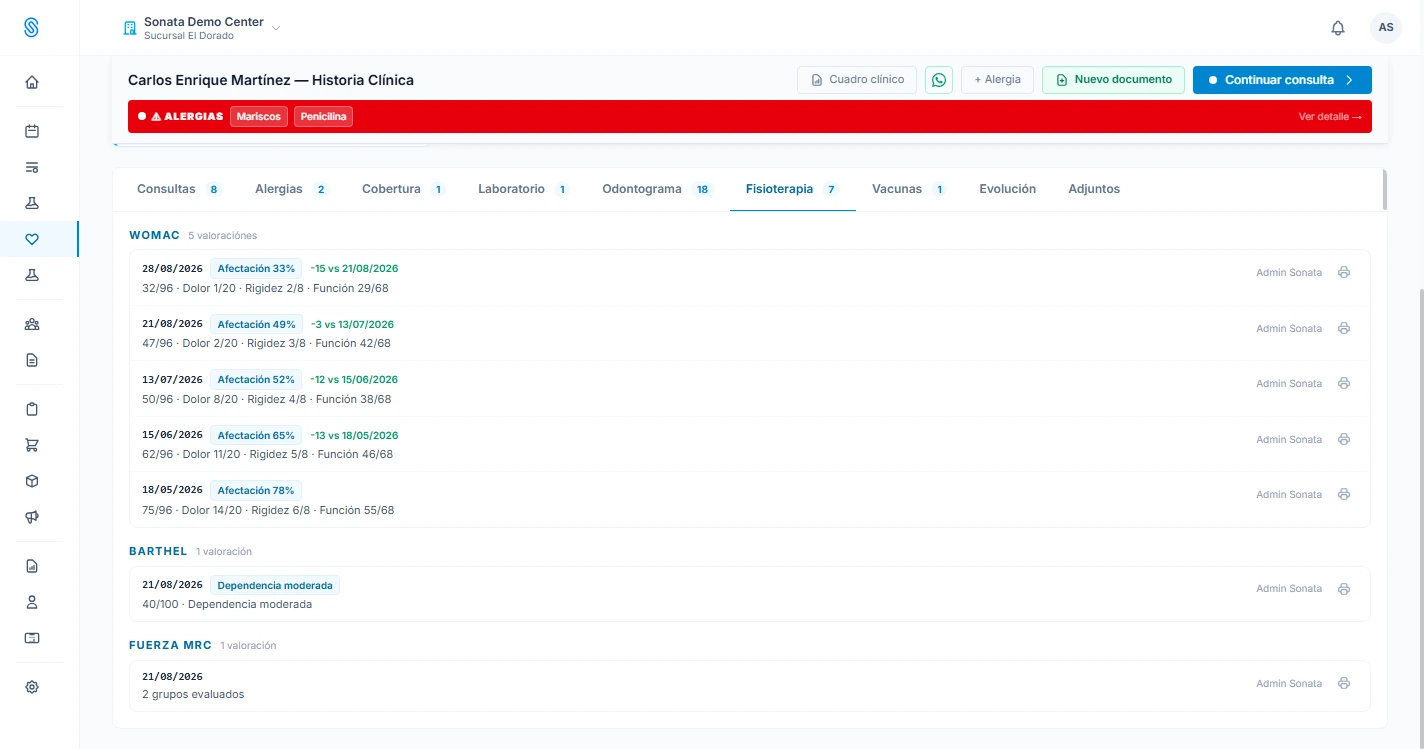Click the Sonata logo at top left
Viewport: 1424px width, 749px height.
pyautogui.click(x=32, y=28)
